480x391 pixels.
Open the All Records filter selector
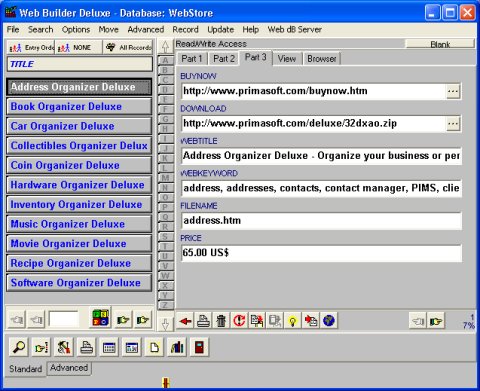[128, 47]
